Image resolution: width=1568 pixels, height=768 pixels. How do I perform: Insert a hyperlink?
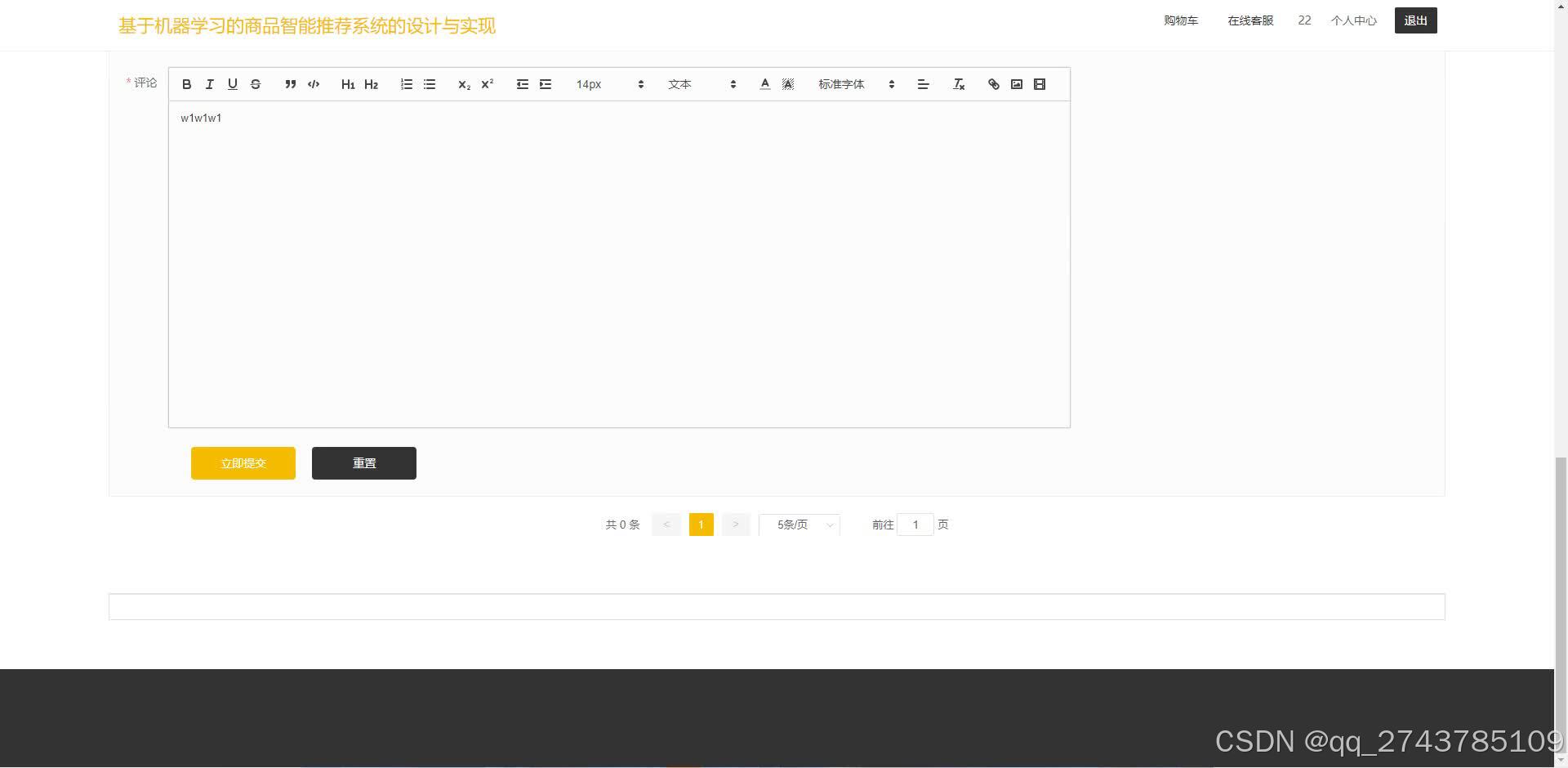(x=994, y=84)
